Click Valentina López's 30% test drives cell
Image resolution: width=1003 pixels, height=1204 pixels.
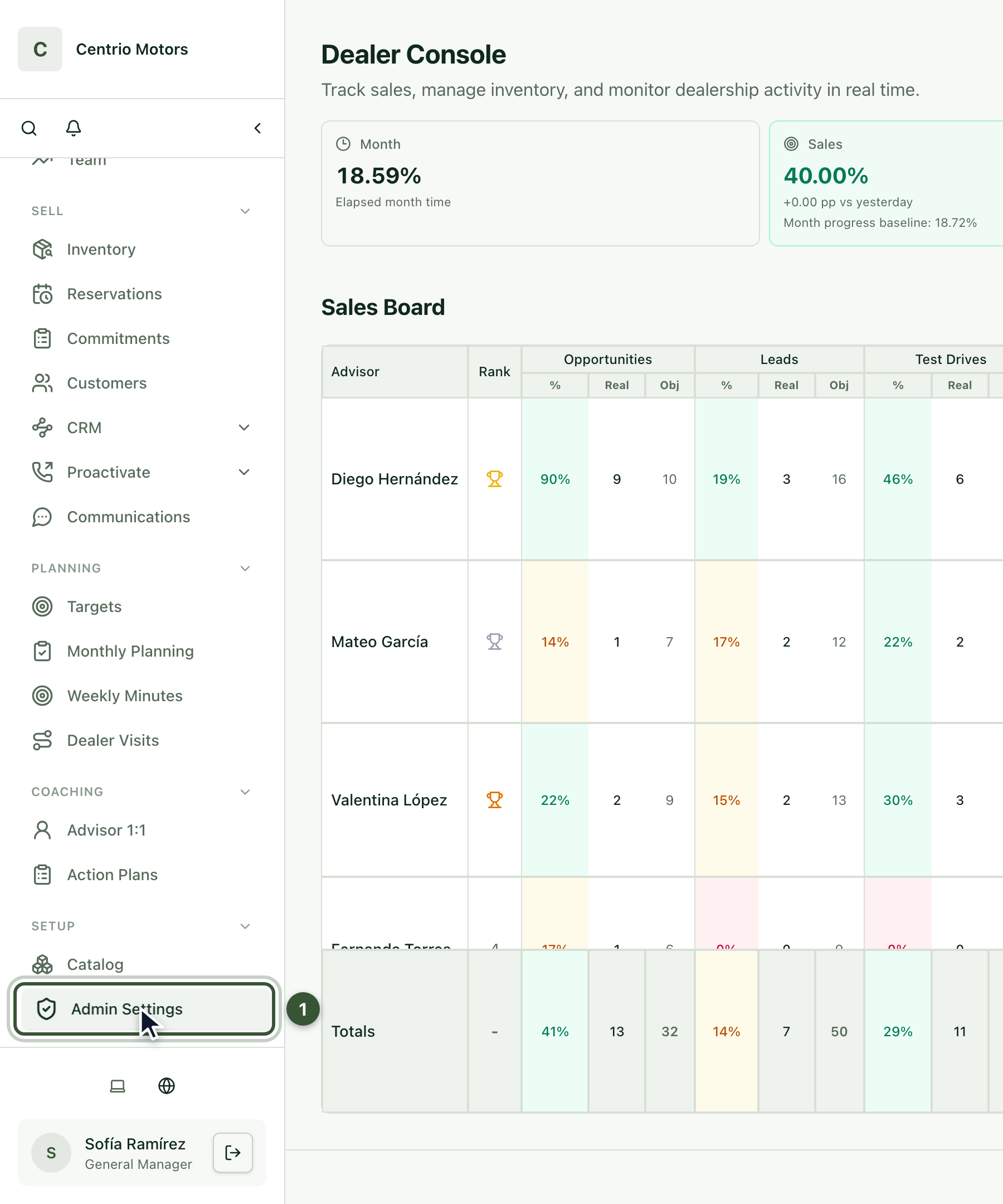898,800
